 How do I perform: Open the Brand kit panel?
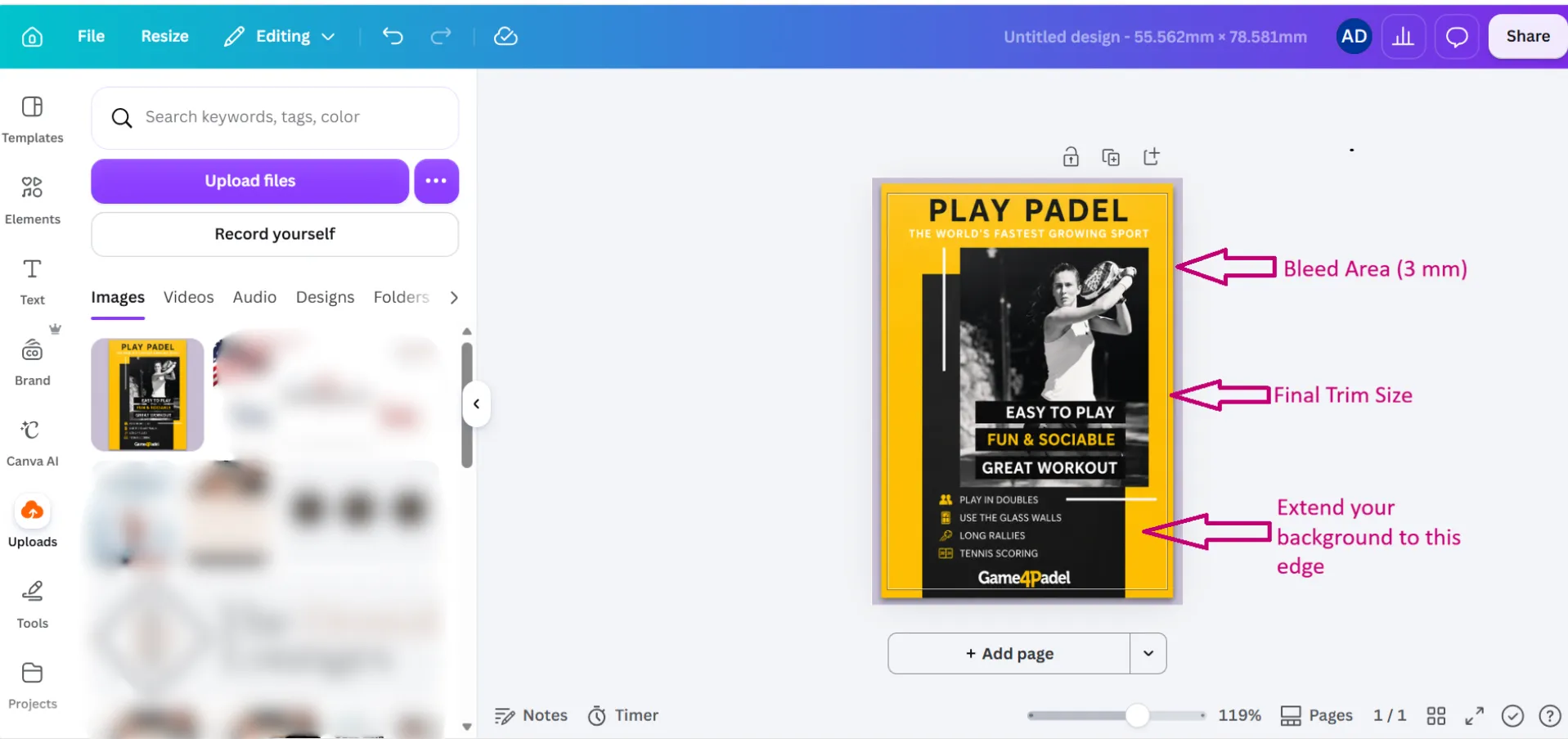(32, 363)
